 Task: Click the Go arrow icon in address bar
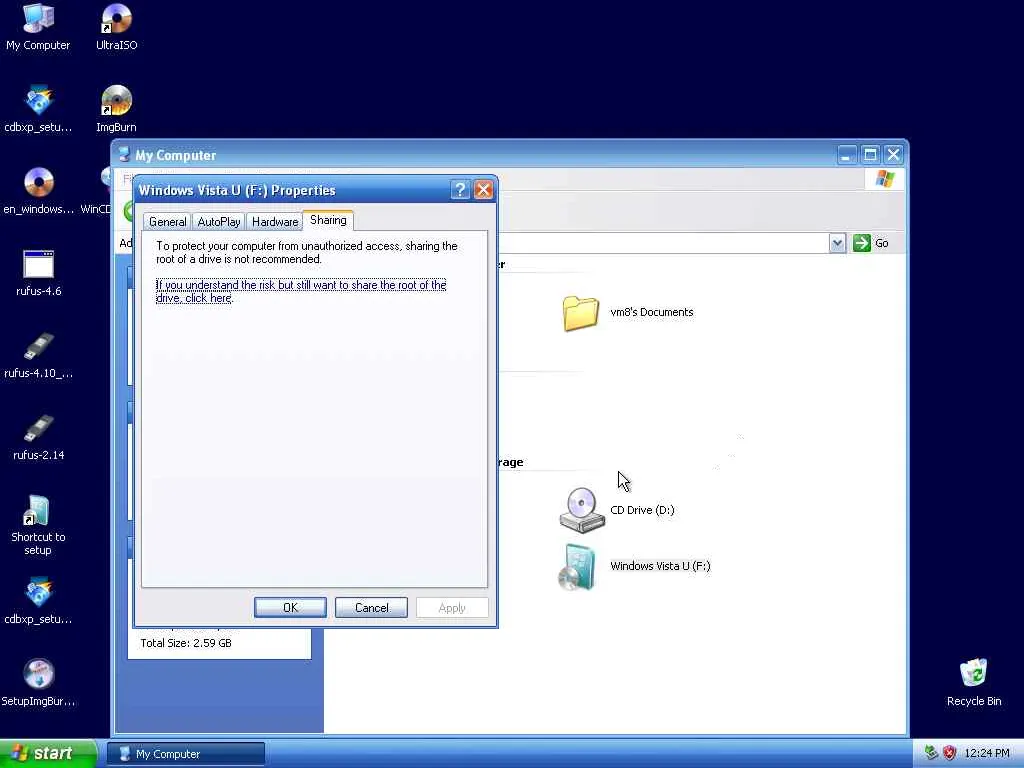pos(861,243)
